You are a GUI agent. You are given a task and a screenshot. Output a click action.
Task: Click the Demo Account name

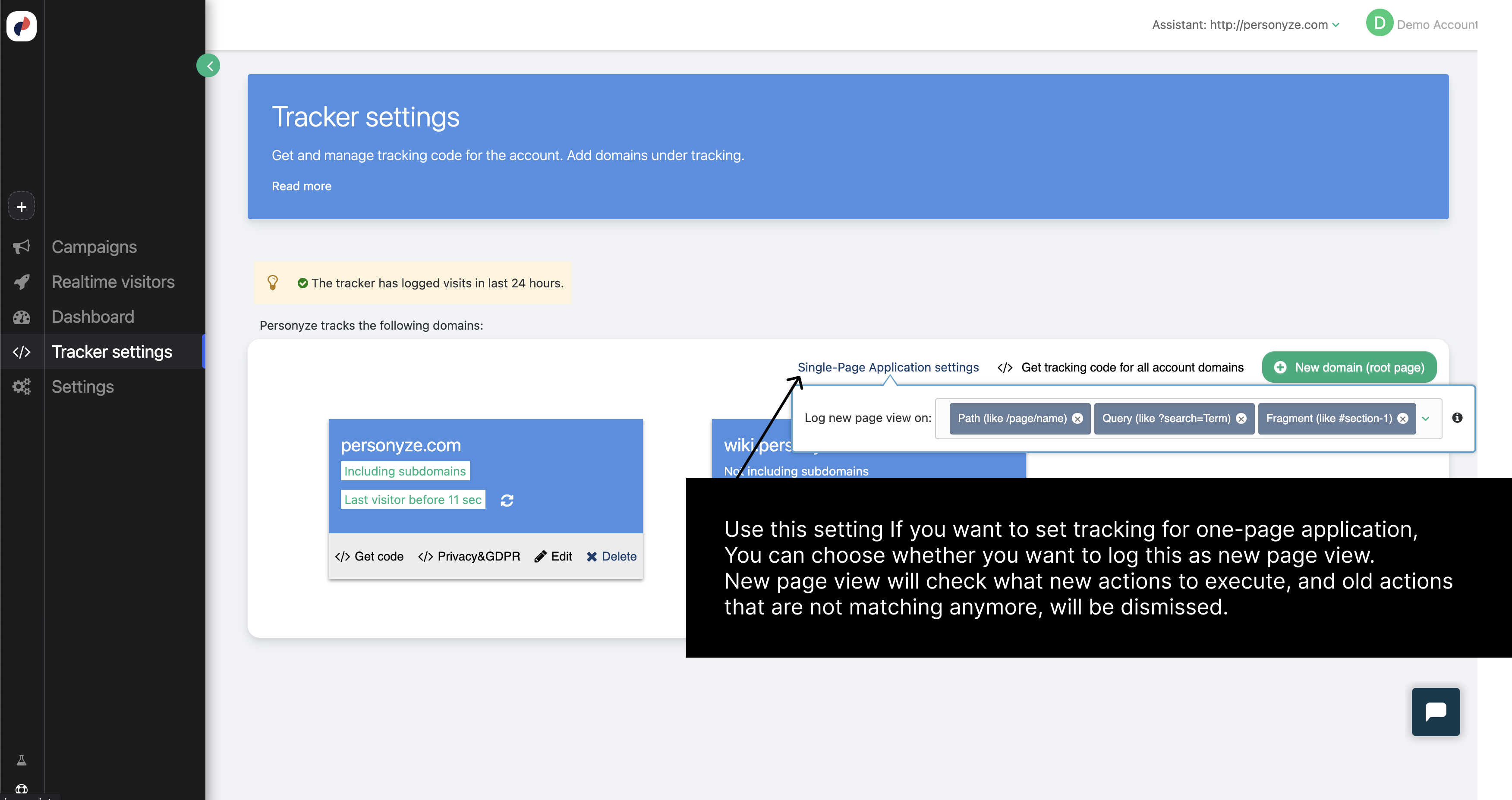tap(1437, 25)
